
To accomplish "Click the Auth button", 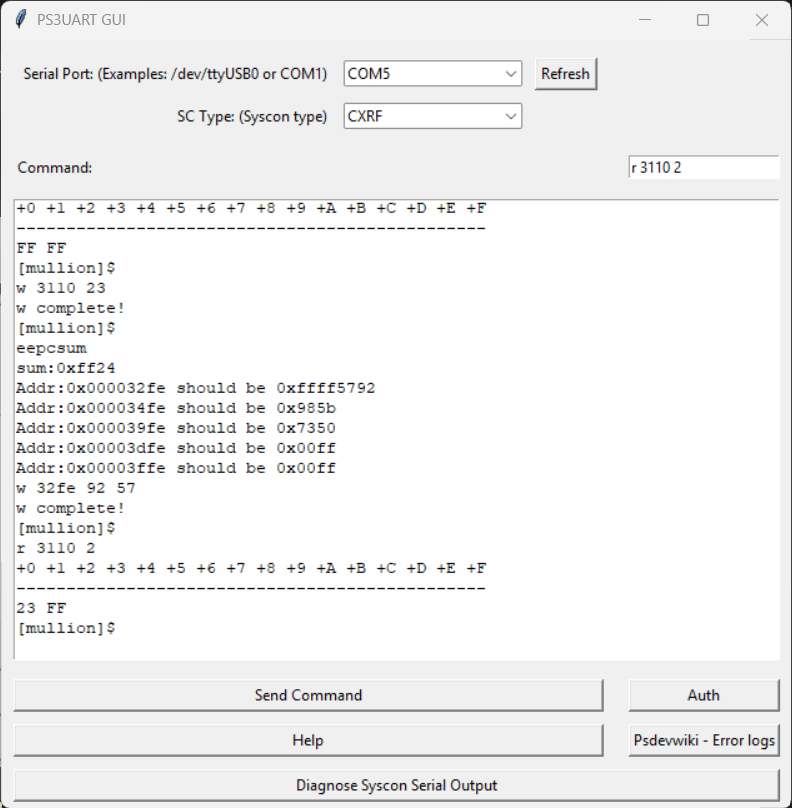I will [x=703, y=695].
